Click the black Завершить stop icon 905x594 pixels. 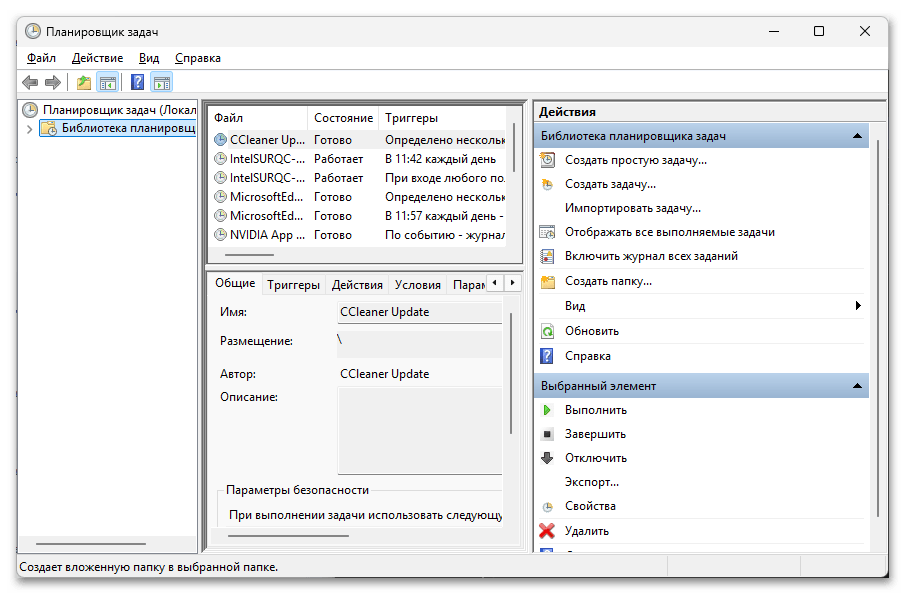pyautogui.click(x=548, y=434)
